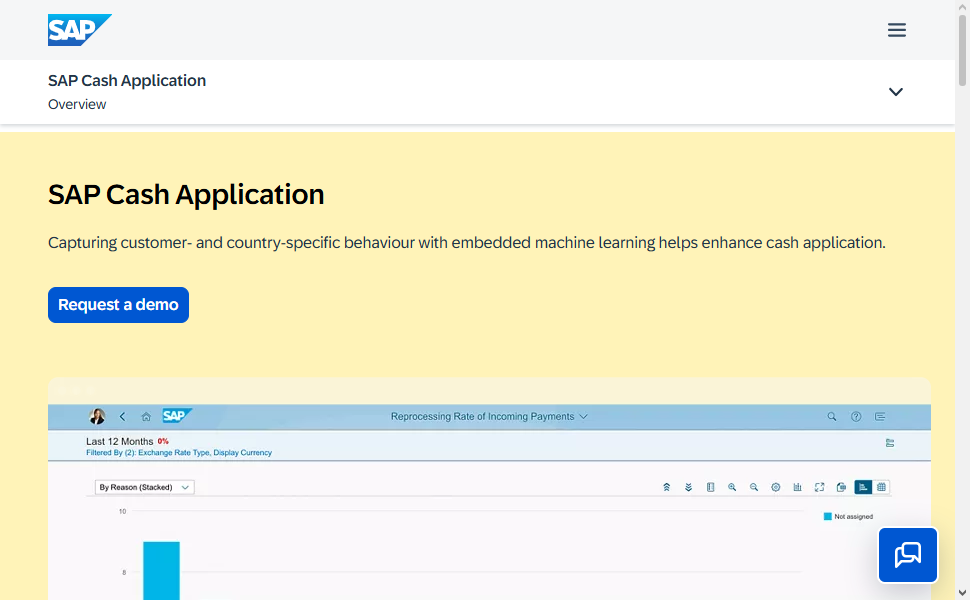The height and width of the screenshot is (600, 970).
Task: Open chart settings gear icon
Action: tap(775, 487)
